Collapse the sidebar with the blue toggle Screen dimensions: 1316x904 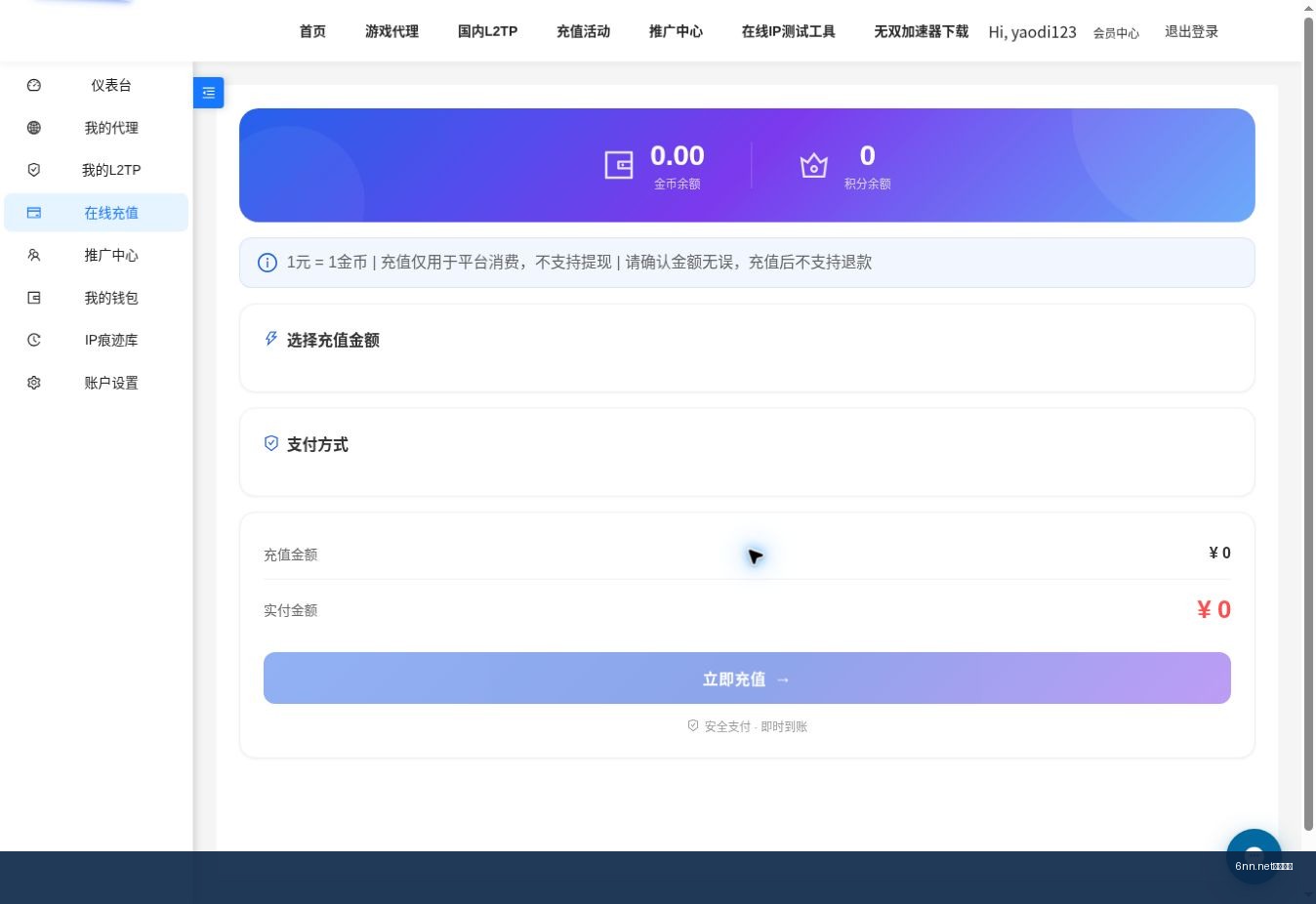tap(209, 93)
